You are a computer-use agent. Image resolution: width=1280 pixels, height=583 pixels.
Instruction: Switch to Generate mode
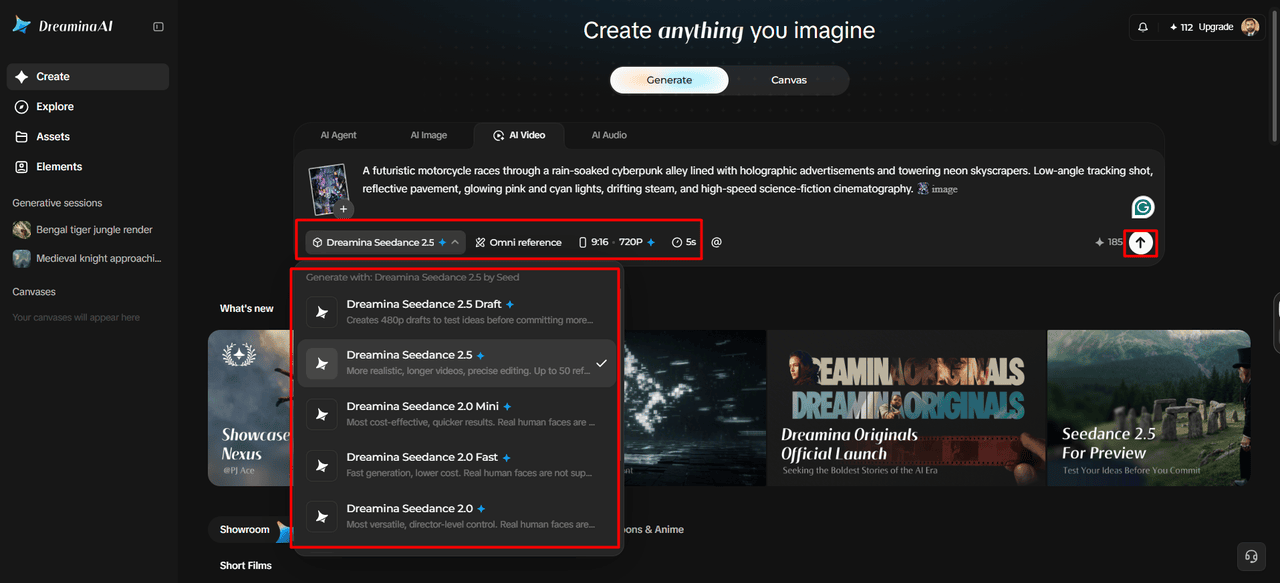tap(669, 80)
